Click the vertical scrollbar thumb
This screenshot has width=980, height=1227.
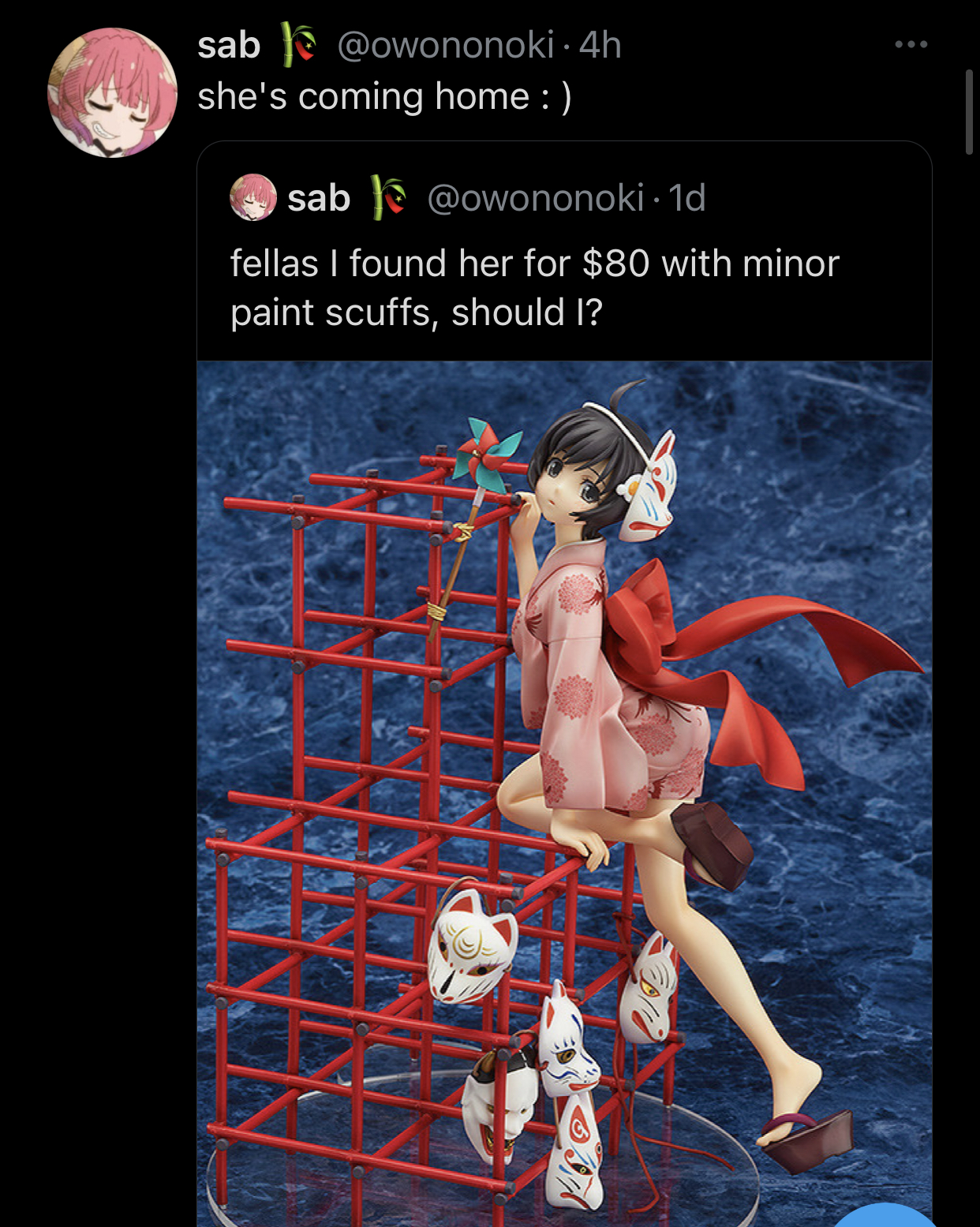click(970, 112)
